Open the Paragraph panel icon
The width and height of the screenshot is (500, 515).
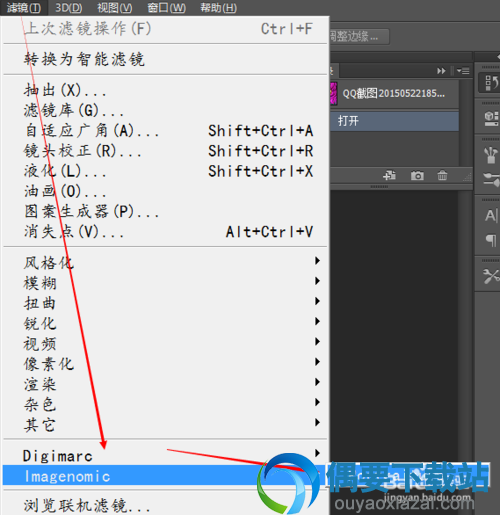(x=491, y=240)
